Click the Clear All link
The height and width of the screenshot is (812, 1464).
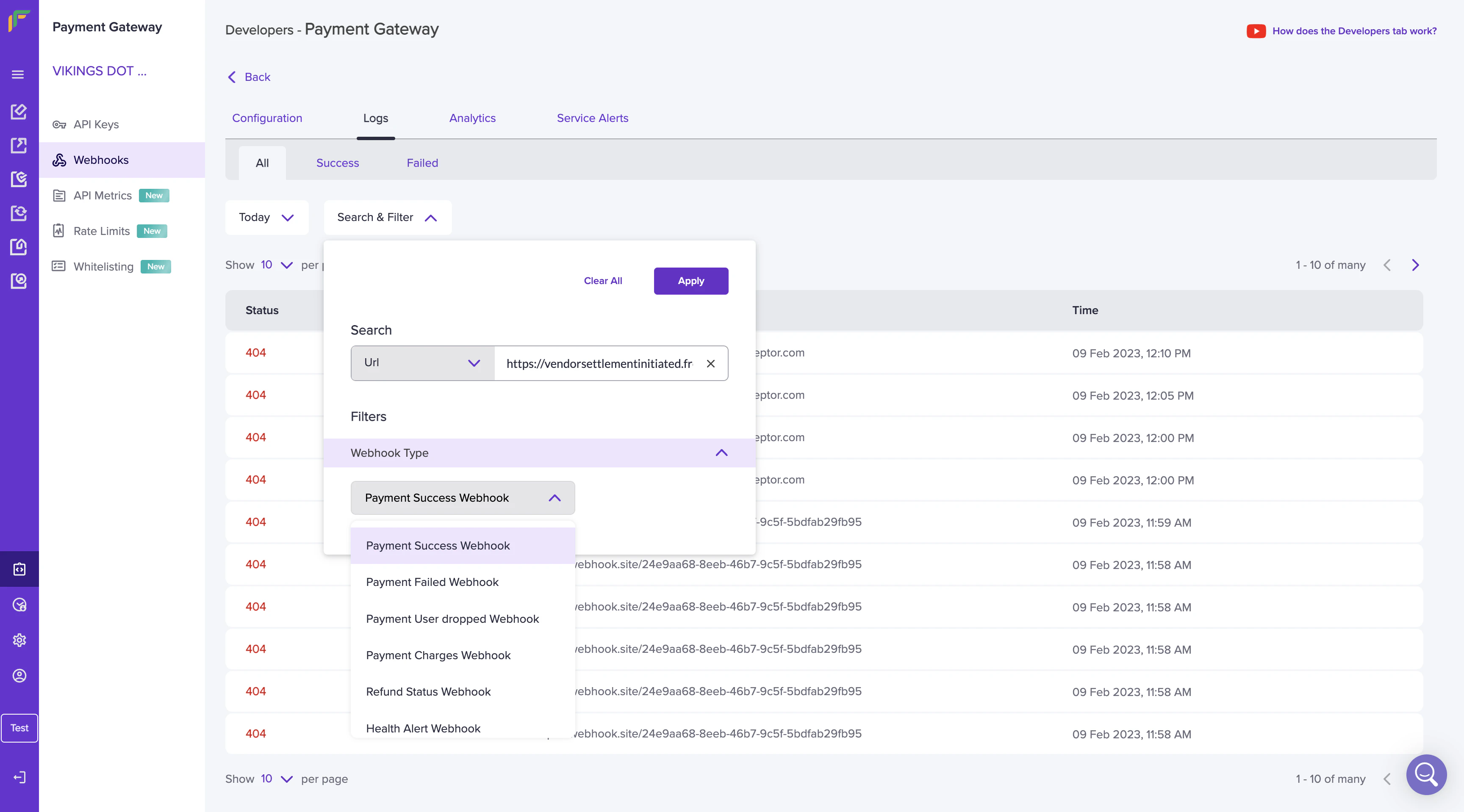[602, 281]
